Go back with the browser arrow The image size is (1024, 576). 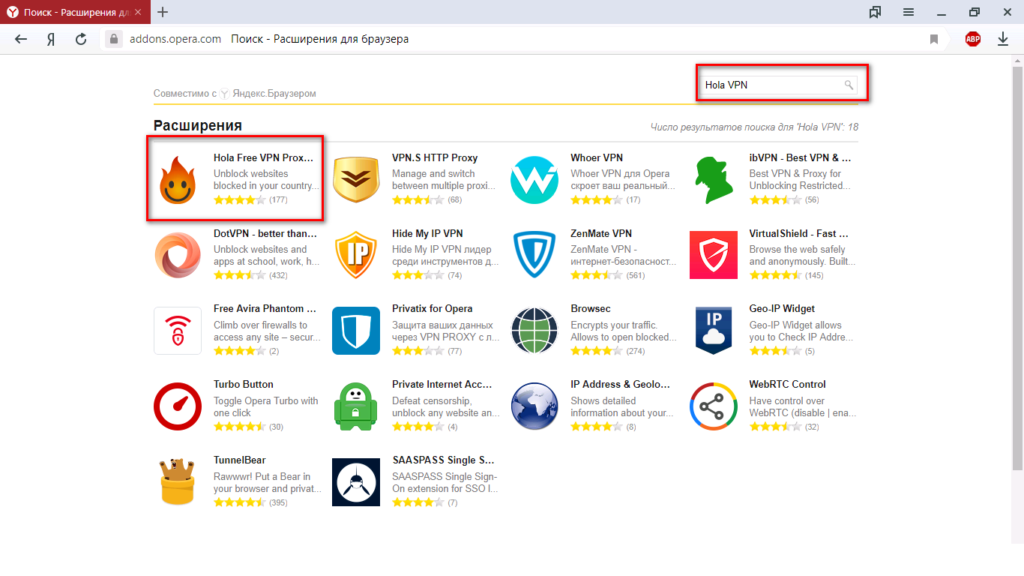(21, 39)
